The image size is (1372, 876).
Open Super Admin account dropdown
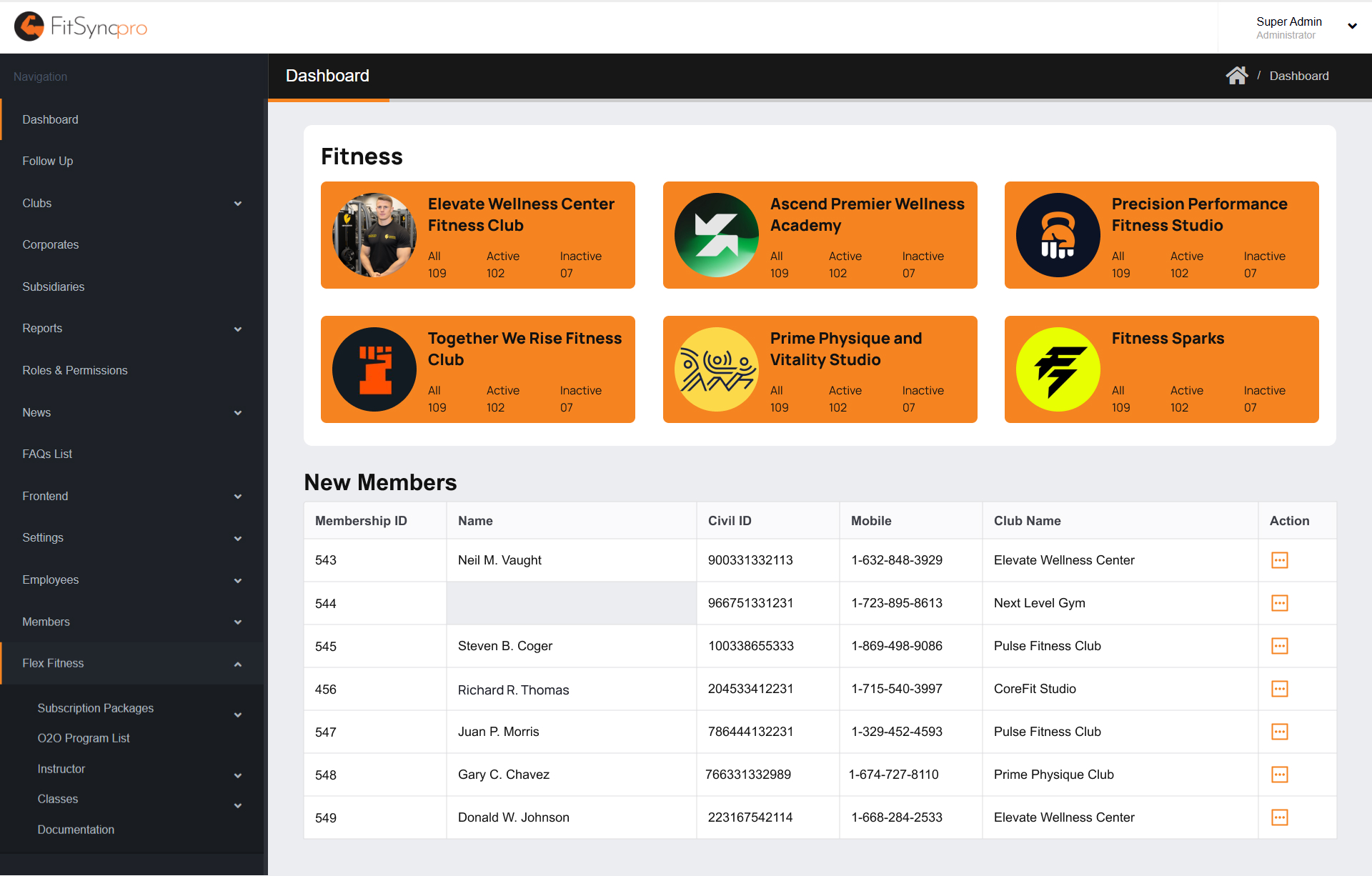click(x=1352, y=26)
